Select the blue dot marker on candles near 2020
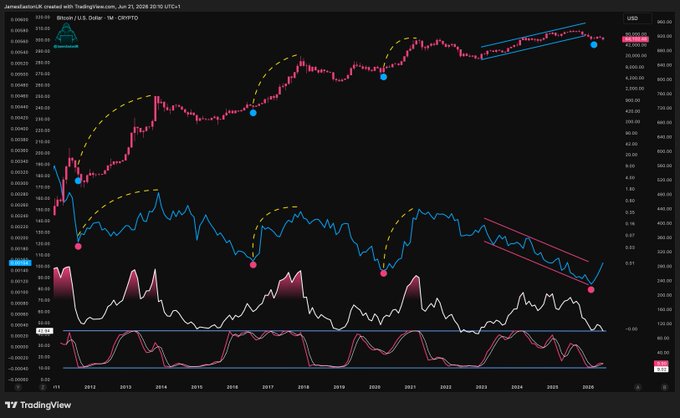 [x=383, y=77]
